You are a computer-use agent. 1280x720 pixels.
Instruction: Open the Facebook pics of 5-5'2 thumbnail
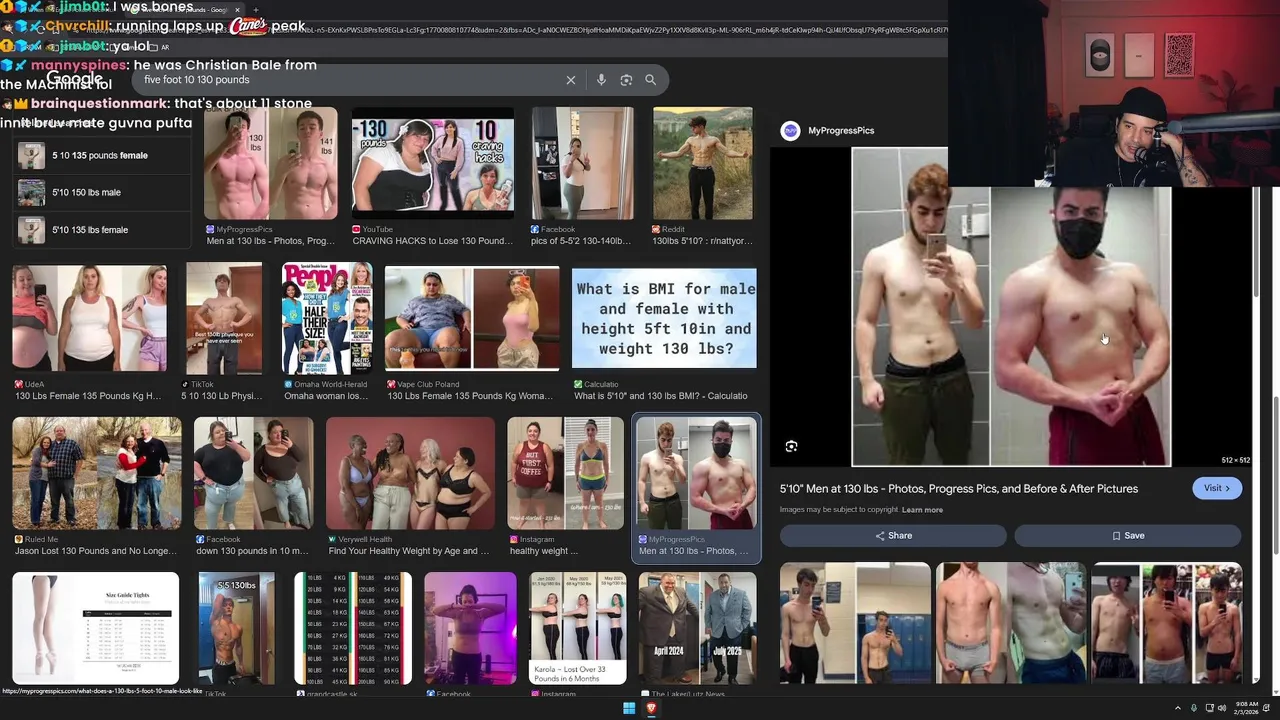coord(582,164)
